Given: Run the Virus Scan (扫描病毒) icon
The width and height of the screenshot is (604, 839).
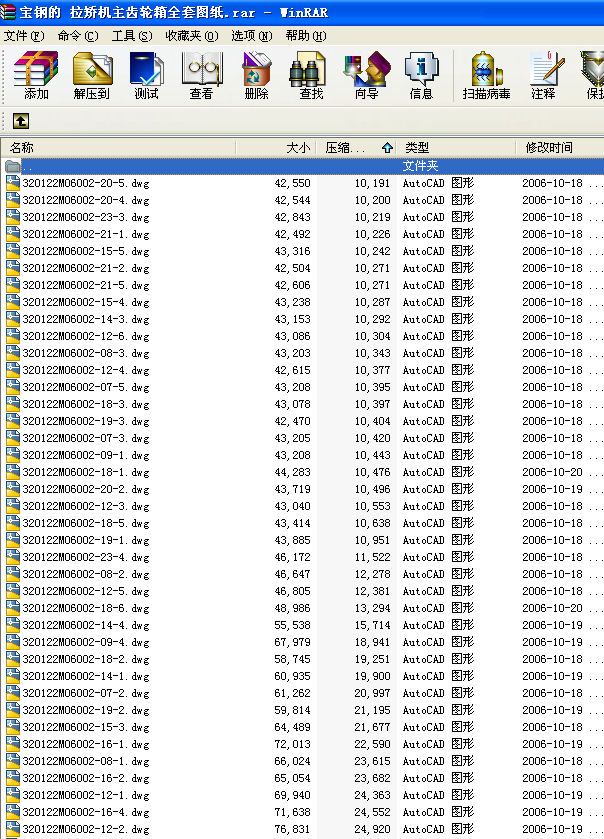Looking at the screenshot, I should pos(486,76).
